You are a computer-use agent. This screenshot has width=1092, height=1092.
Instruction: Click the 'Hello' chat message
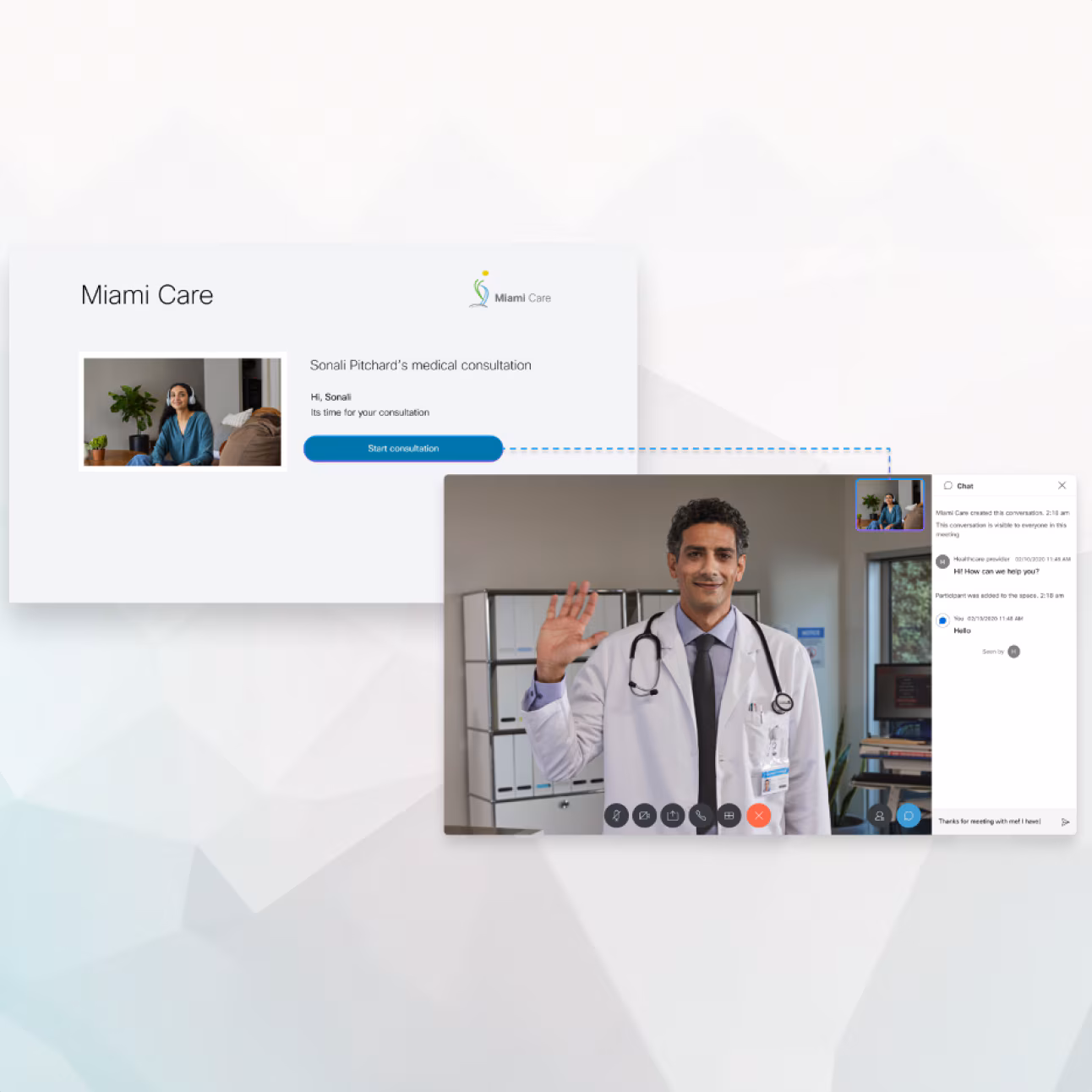(963, 631)
